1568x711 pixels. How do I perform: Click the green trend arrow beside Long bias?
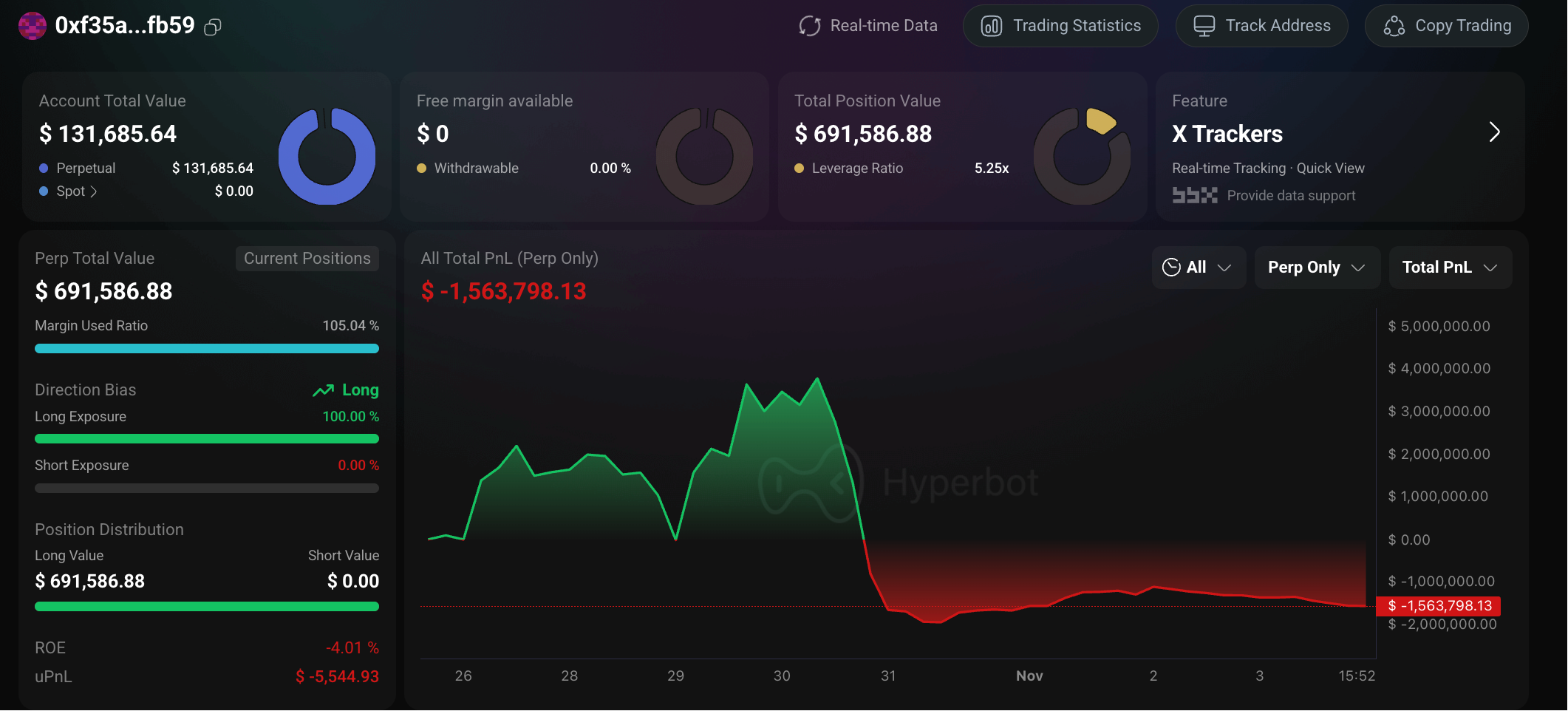(x=322, y=389)
